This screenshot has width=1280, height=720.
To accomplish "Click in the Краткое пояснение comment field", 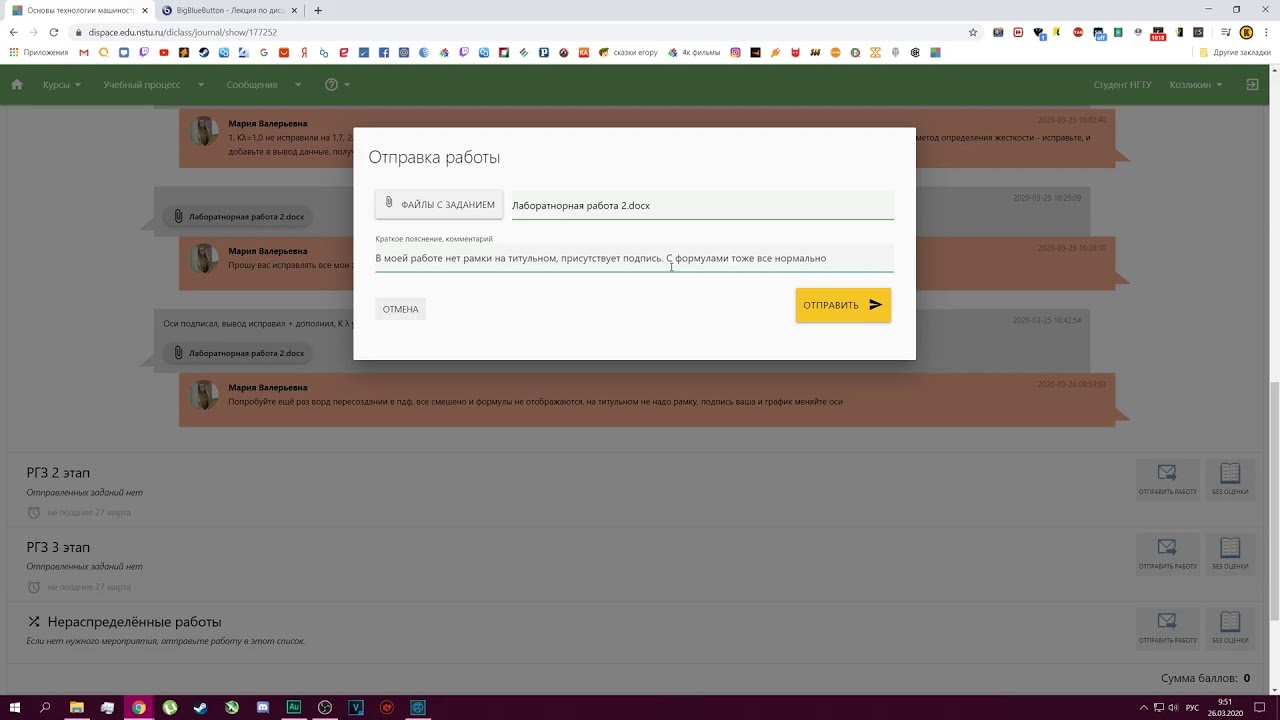I will pos(634,258).
